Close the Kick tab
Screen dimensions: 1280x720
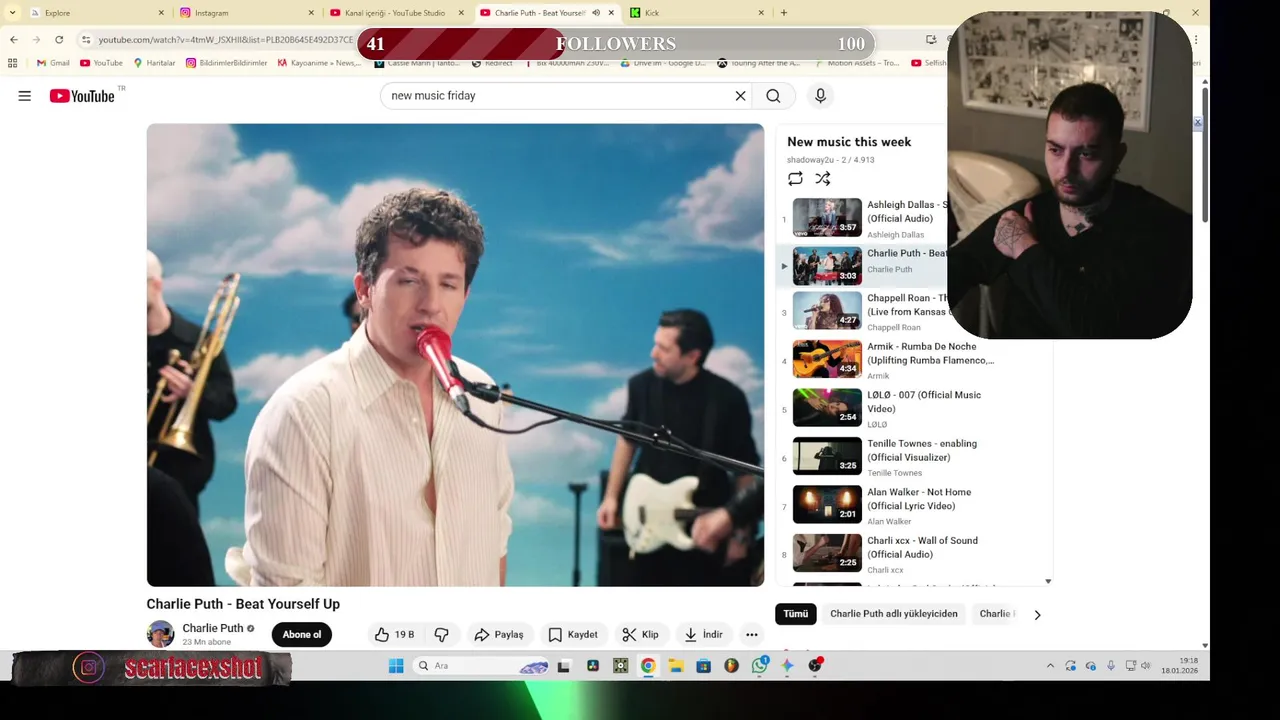tap(761, 13)
